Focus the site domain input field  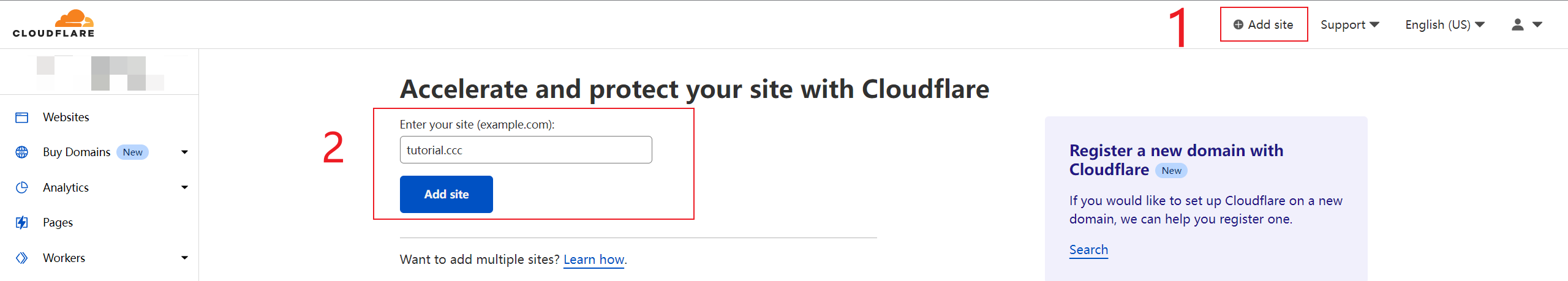[526, 150]
